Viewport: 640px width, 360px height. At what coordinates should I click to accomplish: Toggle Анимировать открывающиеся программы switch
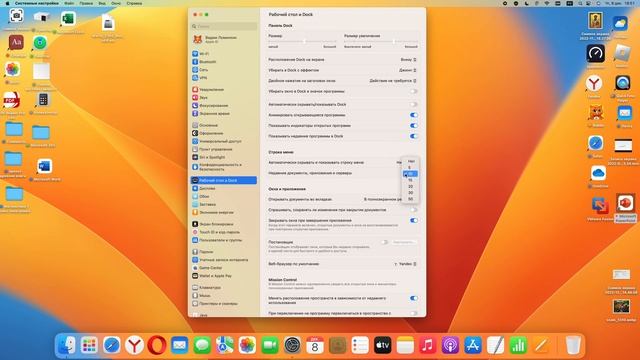[413, 115]
